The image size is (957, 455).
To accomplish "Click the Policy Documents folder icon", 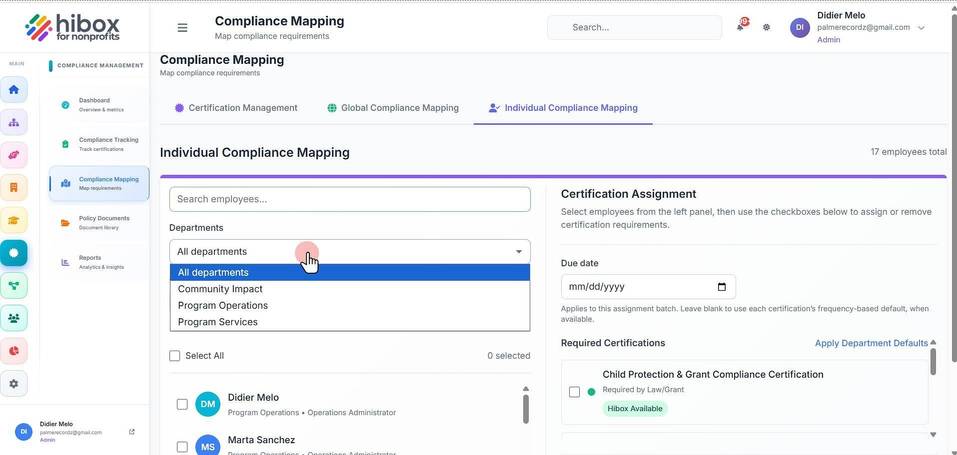I will pos(65,223).
